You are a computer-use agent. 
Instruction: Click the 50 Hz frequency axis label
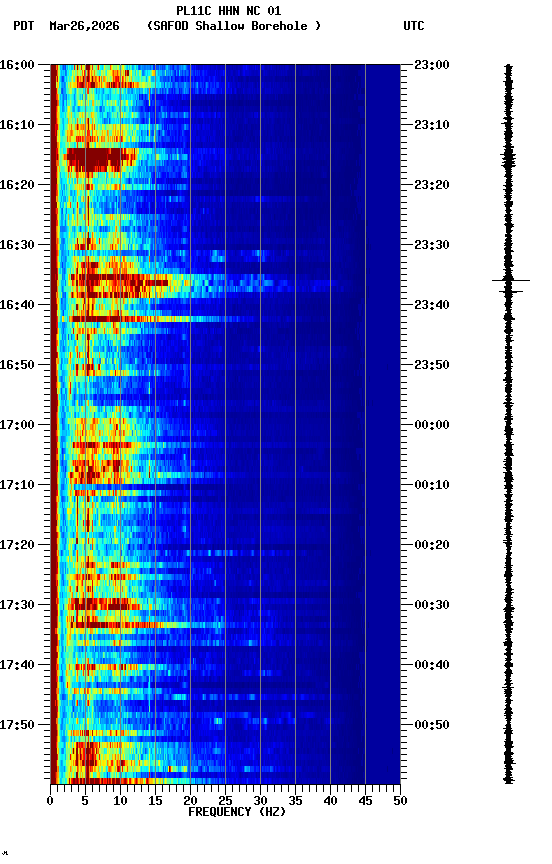(400, 801)
